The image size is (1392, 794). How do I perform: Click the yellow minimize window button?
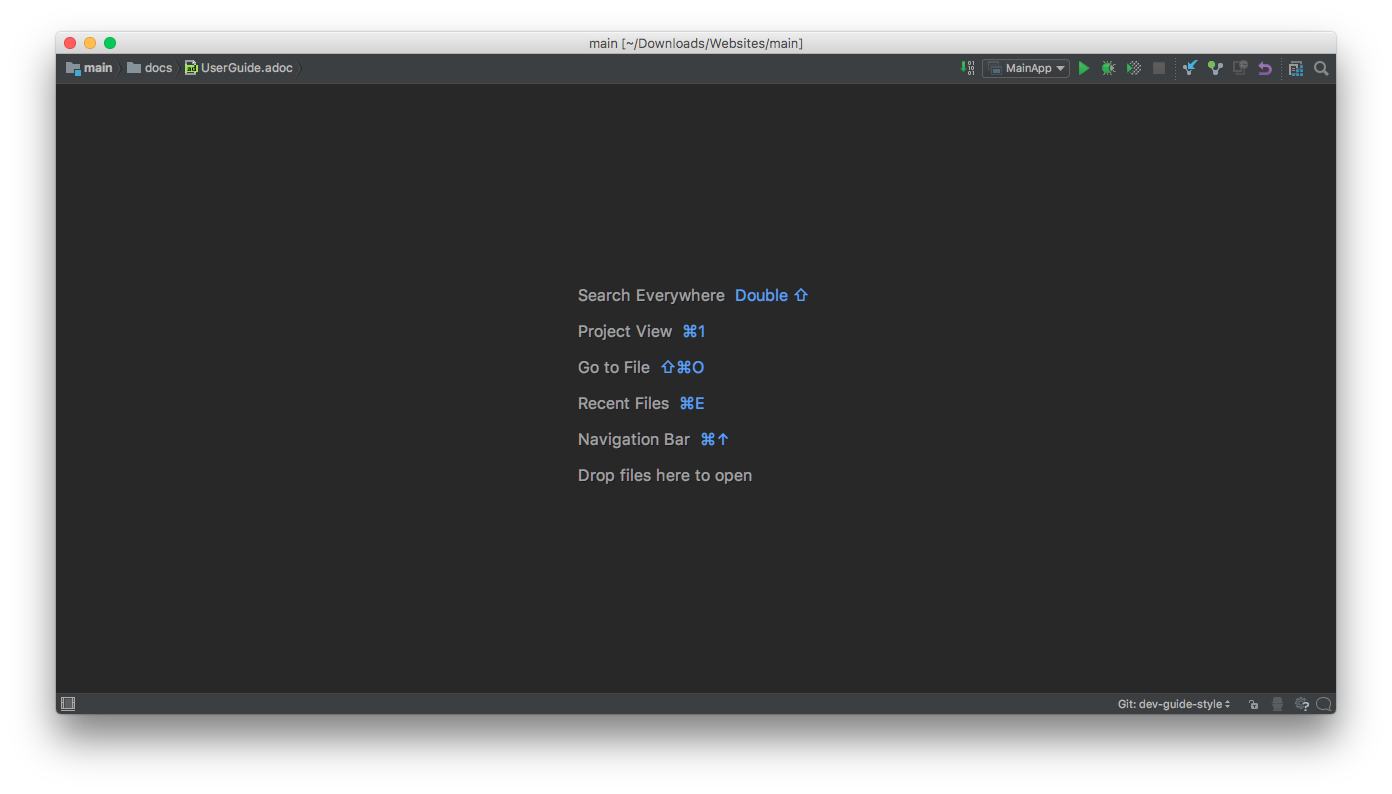[x=90, y=43]
